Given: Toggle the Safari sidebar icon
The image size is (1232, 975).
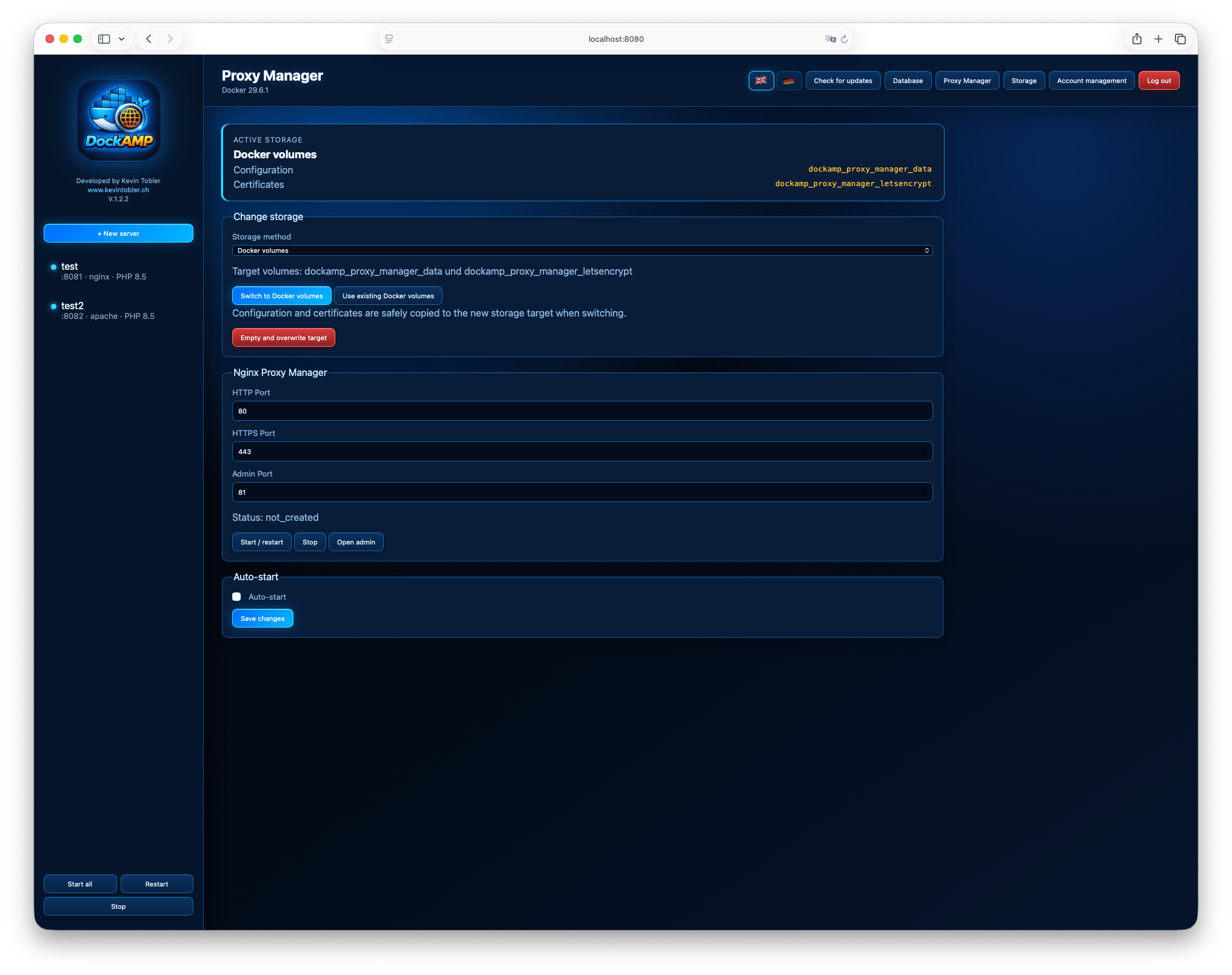Looking at the screenshot, I should tap(104, 39).
